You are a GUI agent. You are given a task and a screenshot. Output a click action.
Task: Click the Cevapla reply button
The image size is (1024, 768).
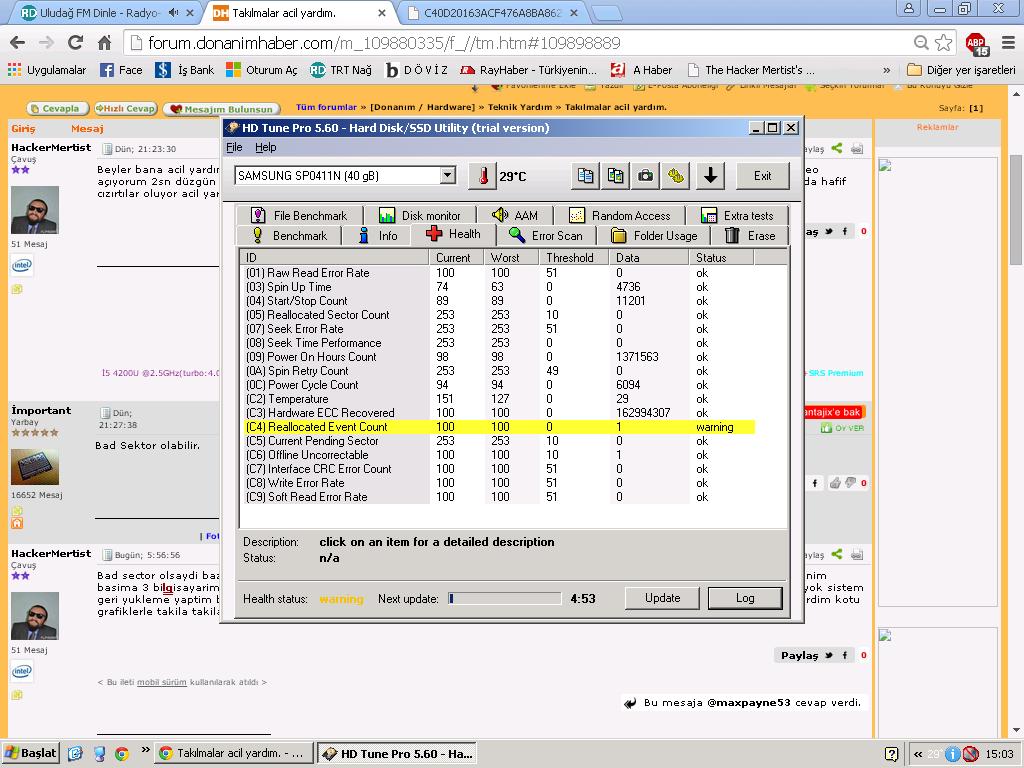pyautogui.click(x=57, y=108)
